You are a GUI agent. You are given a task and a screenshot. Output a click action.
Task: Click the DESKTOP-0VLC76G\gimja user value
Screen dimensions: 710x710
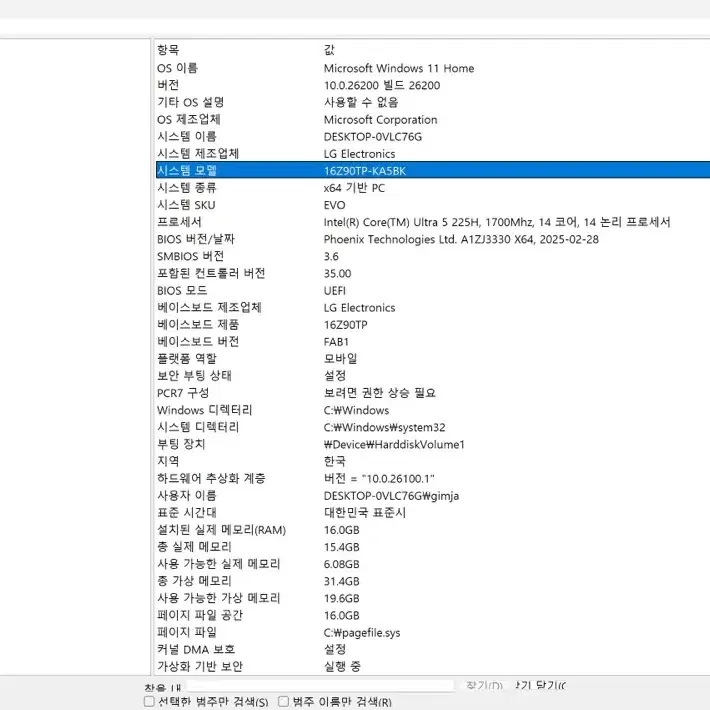[391, 496]
